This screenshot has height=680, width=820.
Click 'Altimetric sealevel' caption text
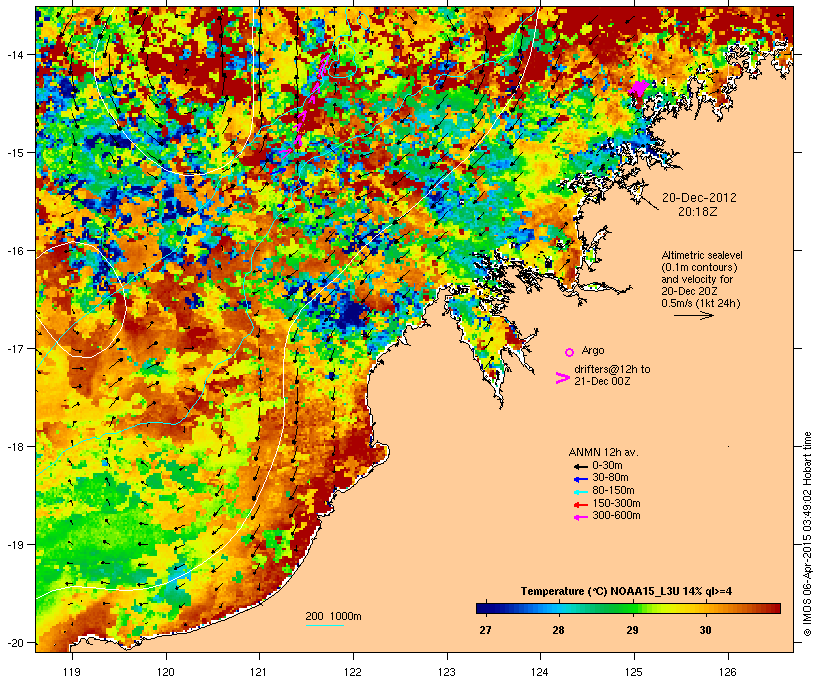pyautogui.click(x=702, y=255)
